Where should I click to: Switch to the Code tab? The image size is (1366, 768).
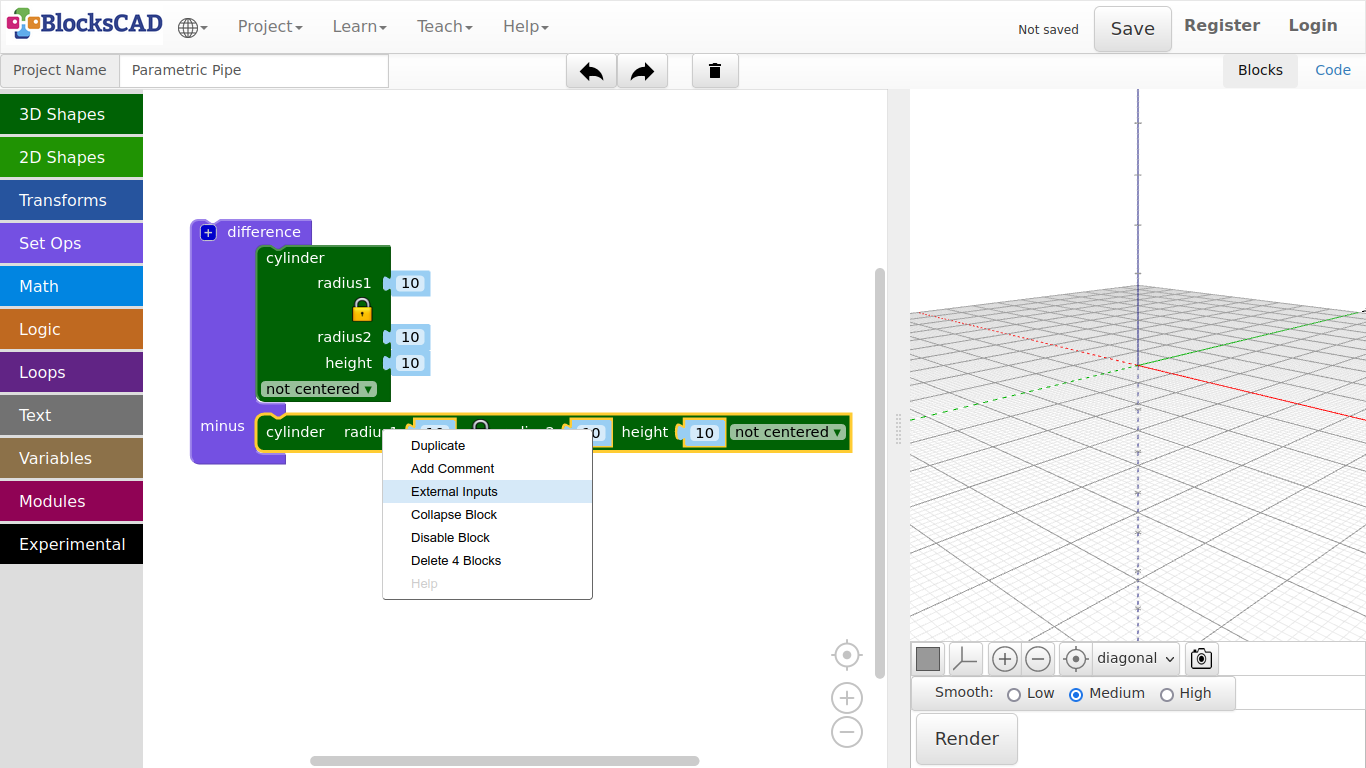pyautogui.click(x=1332, y=70)
